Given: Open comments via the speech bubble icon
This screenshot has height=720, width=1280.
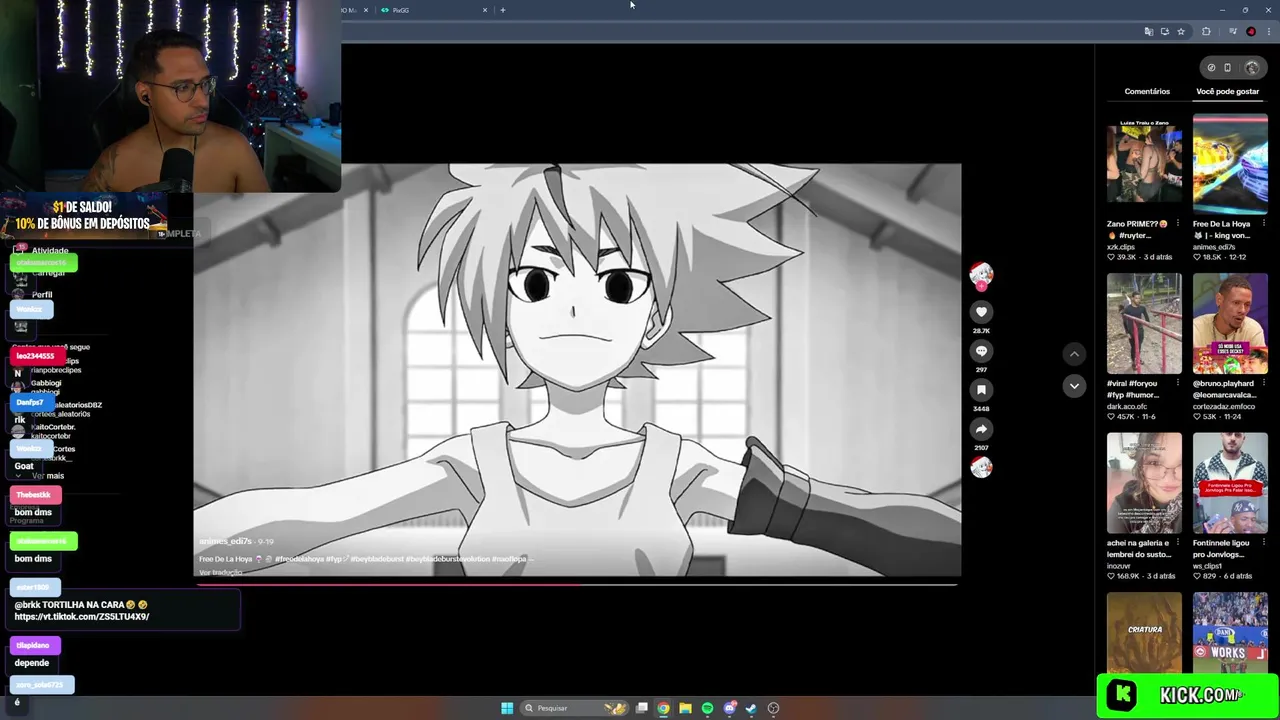Looking at the screenshot, I should (981, 351).
